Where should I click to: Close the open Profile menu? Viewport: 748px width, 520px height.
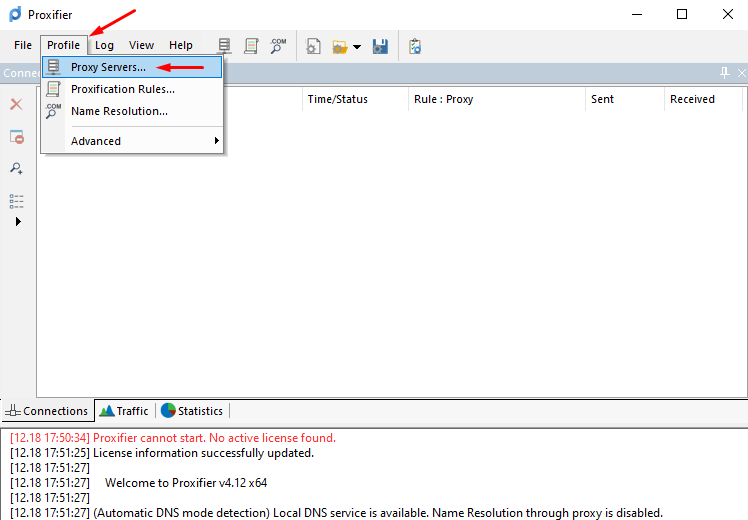[63, 45]
